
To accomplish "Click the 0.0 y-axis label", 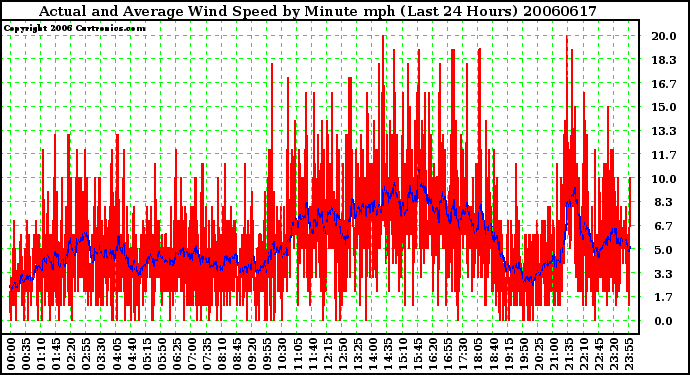I will [664, 321].
